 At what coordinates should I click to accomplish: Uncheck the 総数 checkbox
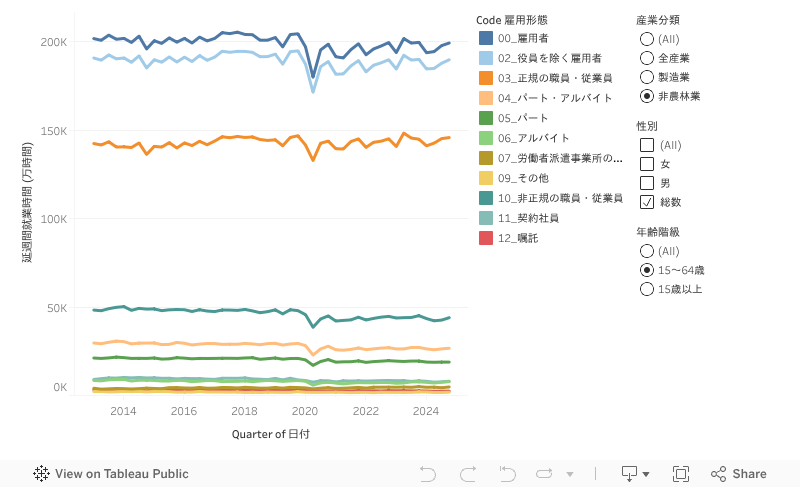(647, 202)
